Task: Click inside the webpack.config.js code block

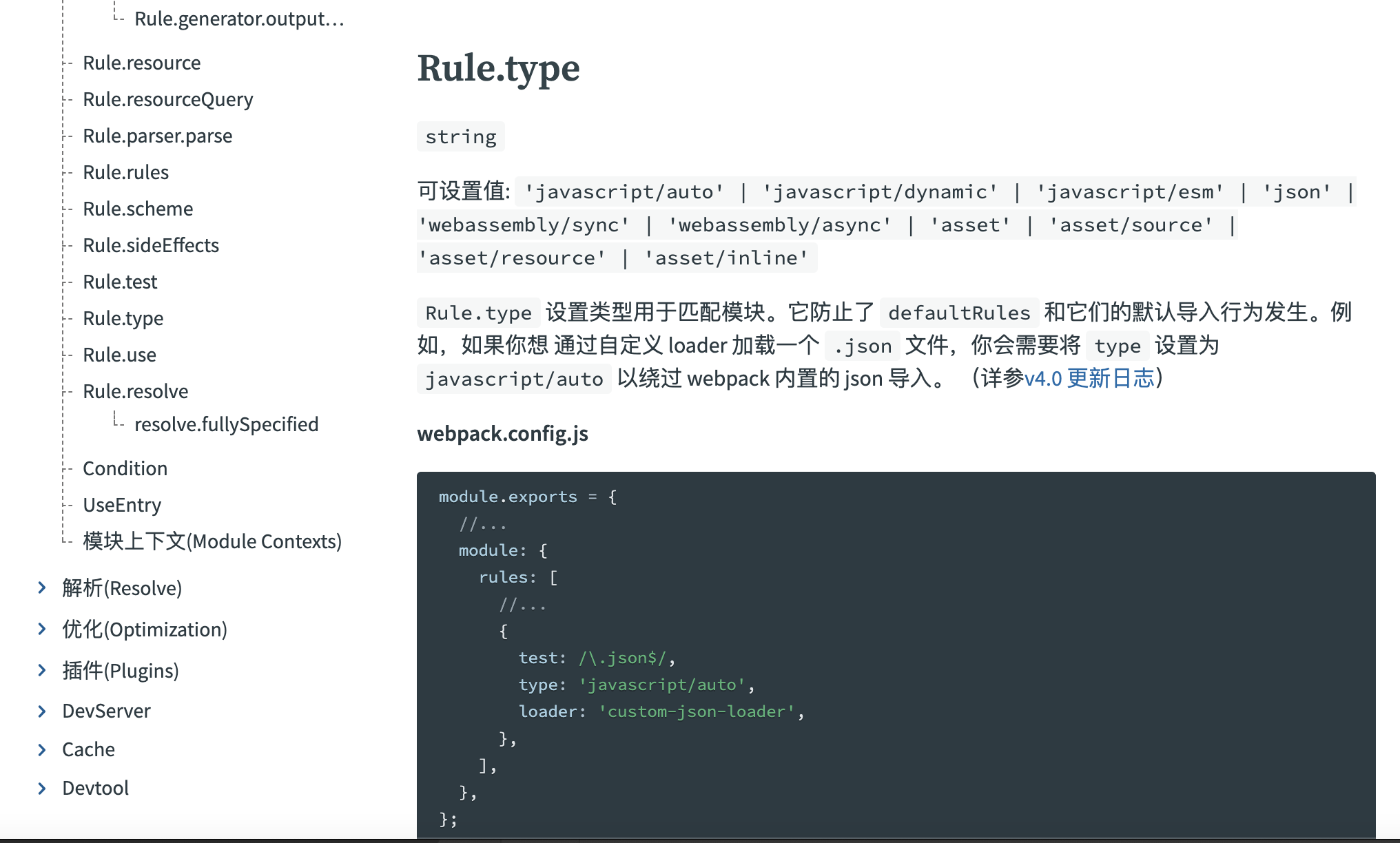Action: tap(896, 654)
